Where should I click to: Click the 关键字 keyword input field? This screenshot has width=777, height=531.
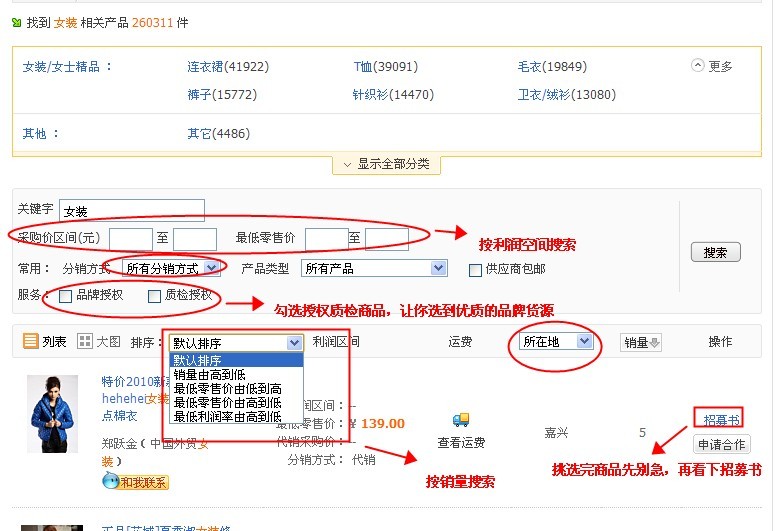pyautogui.click(x=132, y=211)
